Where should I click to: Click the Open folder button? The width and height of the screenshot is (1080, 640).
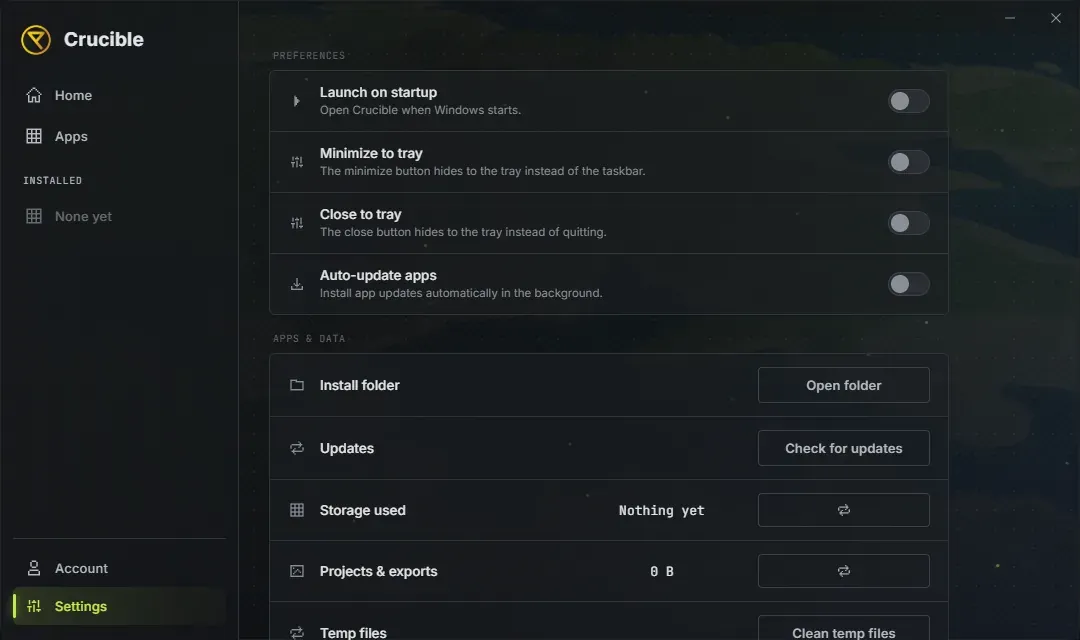(844, 385)
